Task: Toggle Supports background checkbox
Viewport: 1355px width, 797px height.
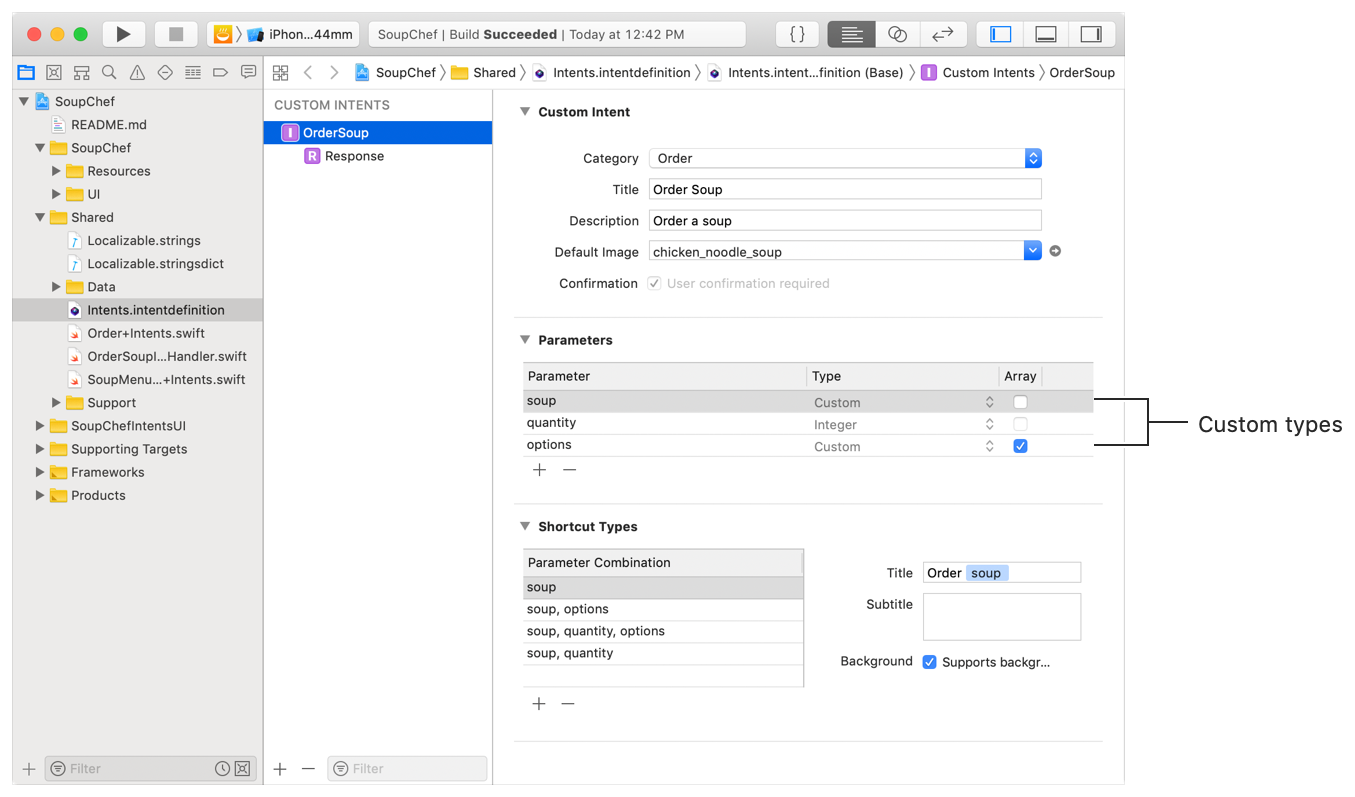Action: pyautogui.click(x=929, y=662)
